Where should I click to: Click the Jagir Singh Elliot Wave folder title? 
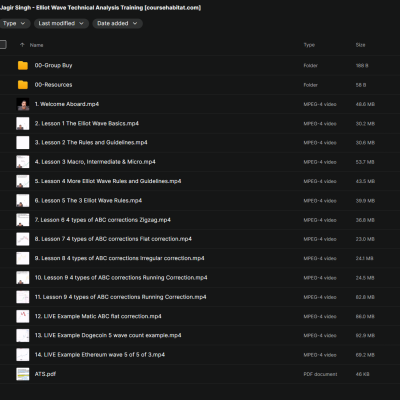pos(100,8)
